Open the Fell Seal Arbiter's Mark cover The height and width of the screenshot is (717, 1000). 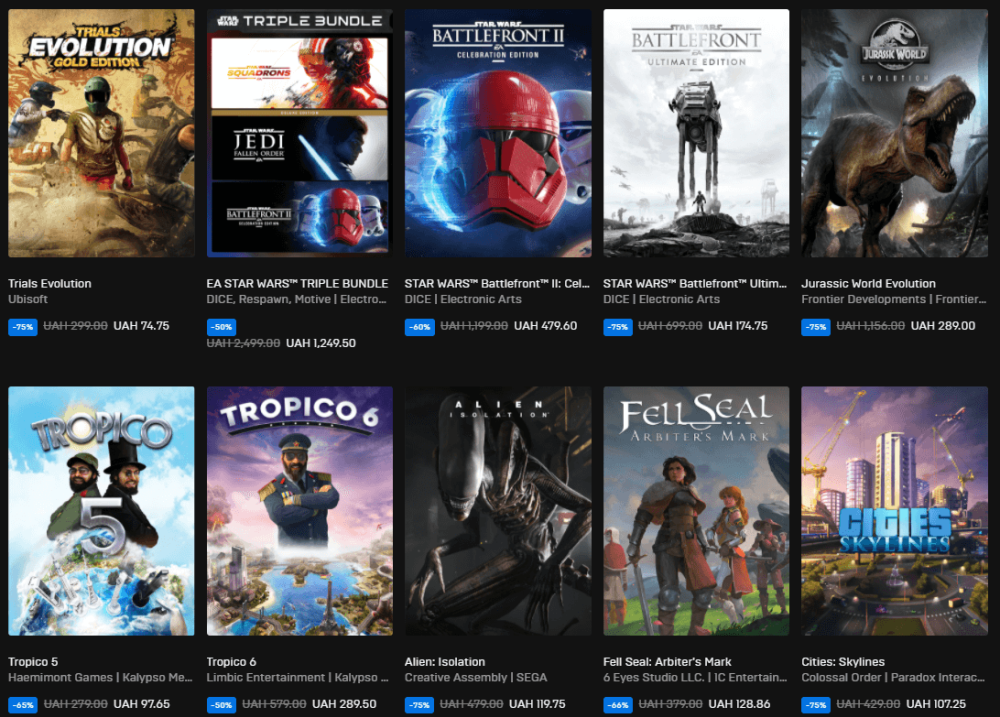click(696, 511)
